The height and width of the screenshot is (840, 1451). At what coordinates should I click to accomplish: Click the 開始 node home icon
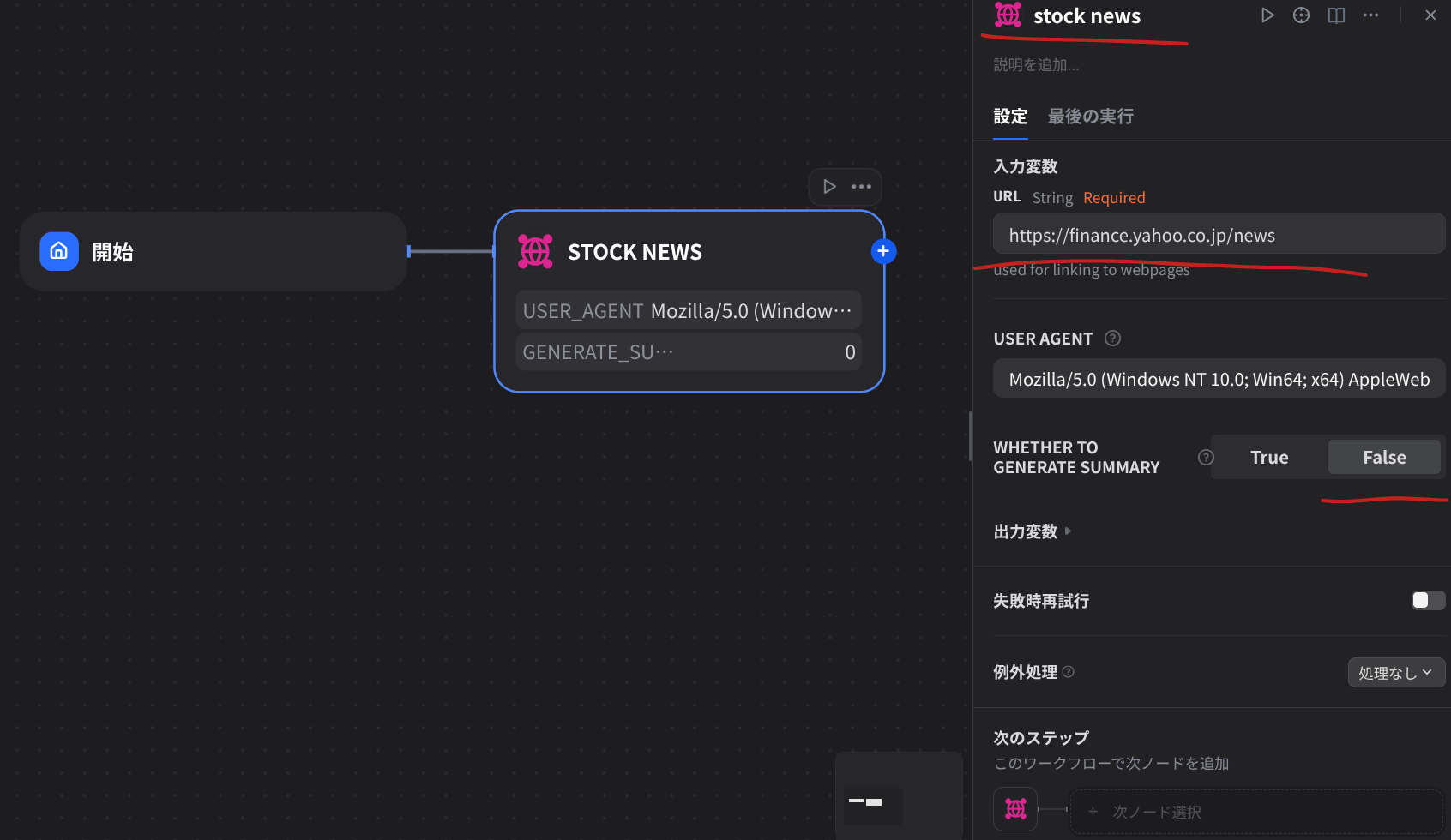pos(58,251)
